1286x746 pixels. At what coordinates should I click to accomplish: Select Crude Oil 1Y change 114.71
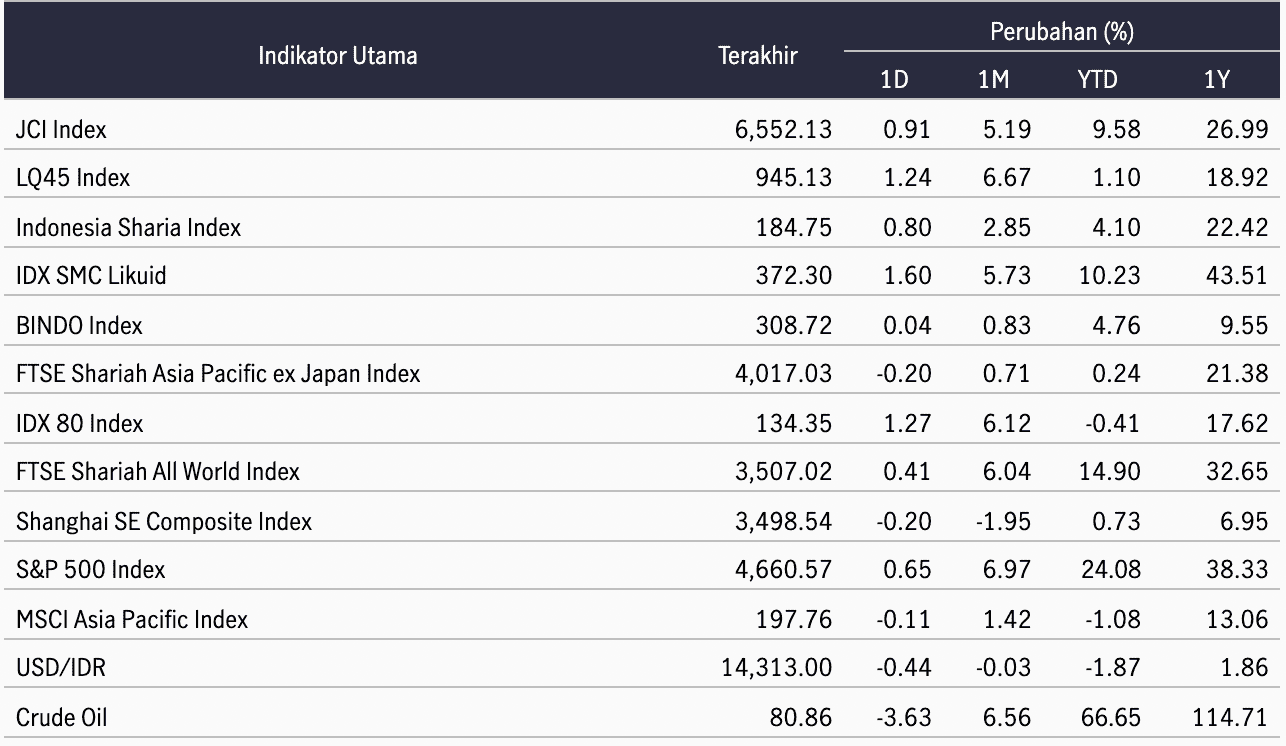1232,717
